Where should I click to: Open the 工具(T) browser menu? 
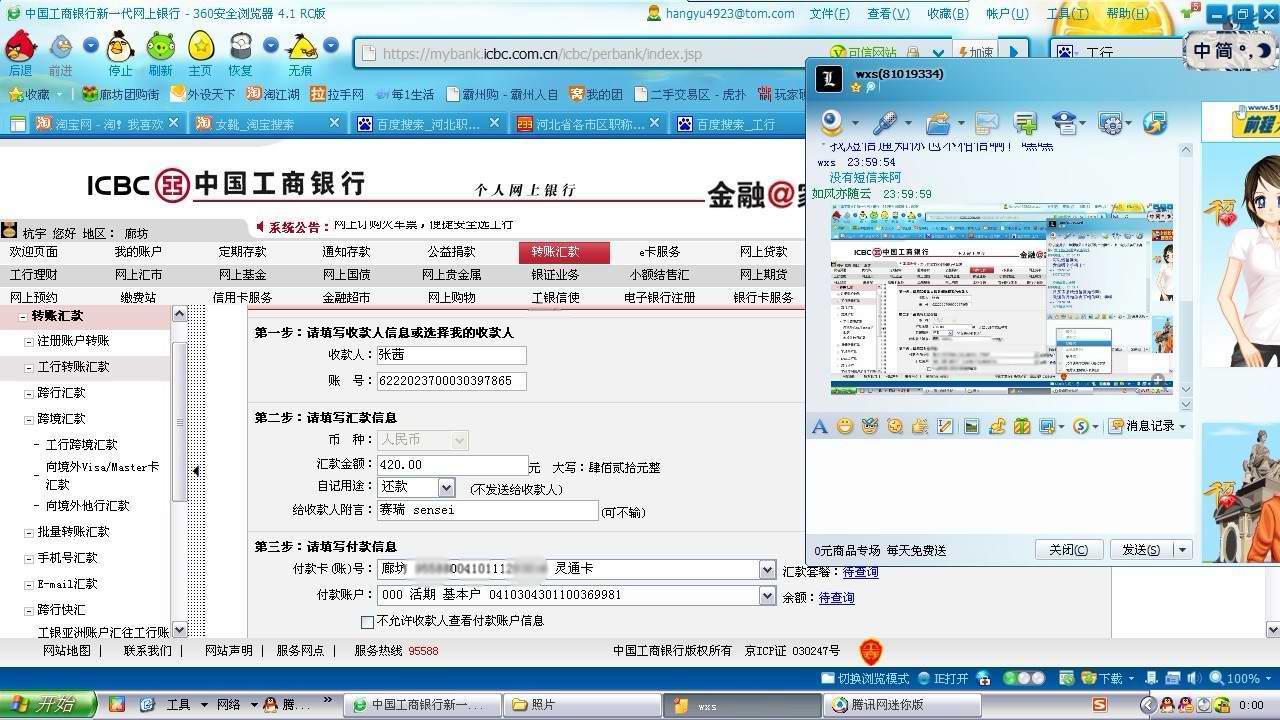(1067, 14)
